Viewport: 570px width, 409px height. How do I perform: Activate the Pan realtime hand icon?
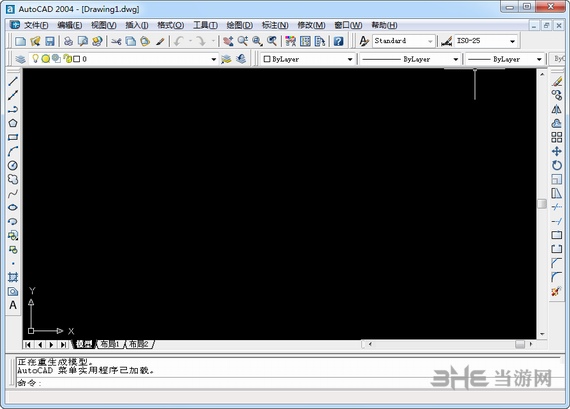tap(228, 41)
